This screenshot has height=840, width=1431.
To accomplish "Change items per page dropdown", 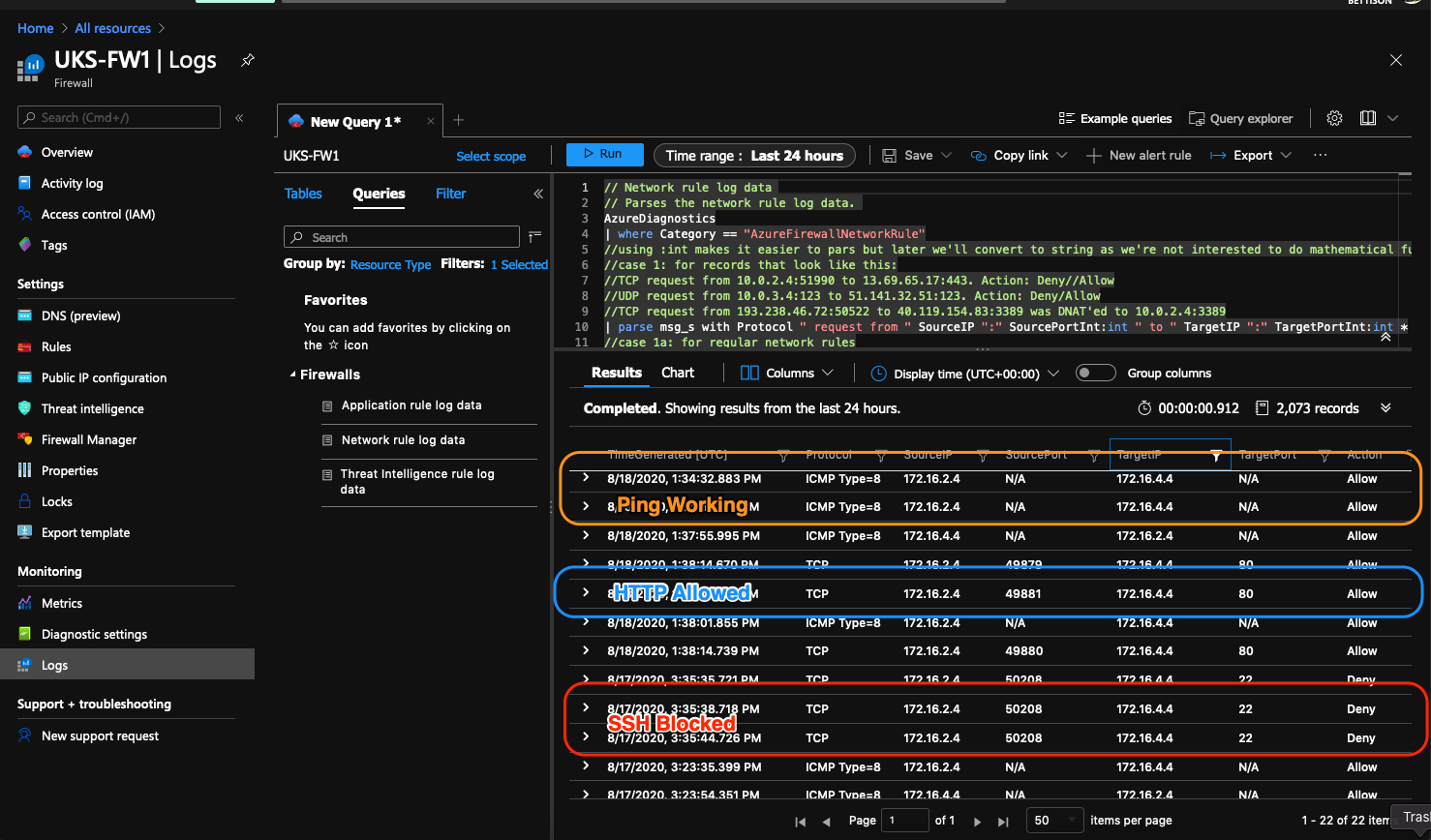I will pyautogui.click(x=1054, y=820).
